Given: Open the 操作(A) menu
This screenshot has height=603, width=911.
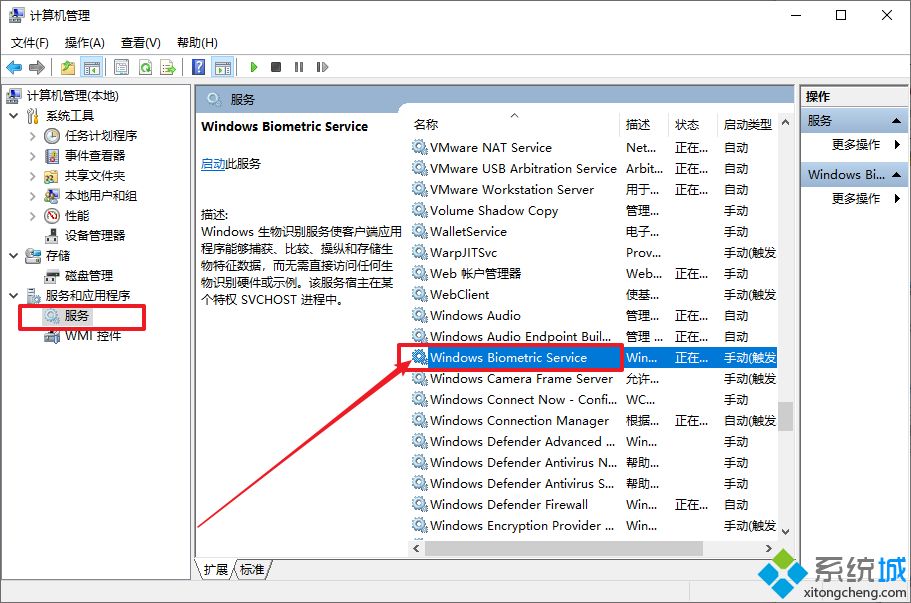Looking at the screenshot, I should click(85, 42).
